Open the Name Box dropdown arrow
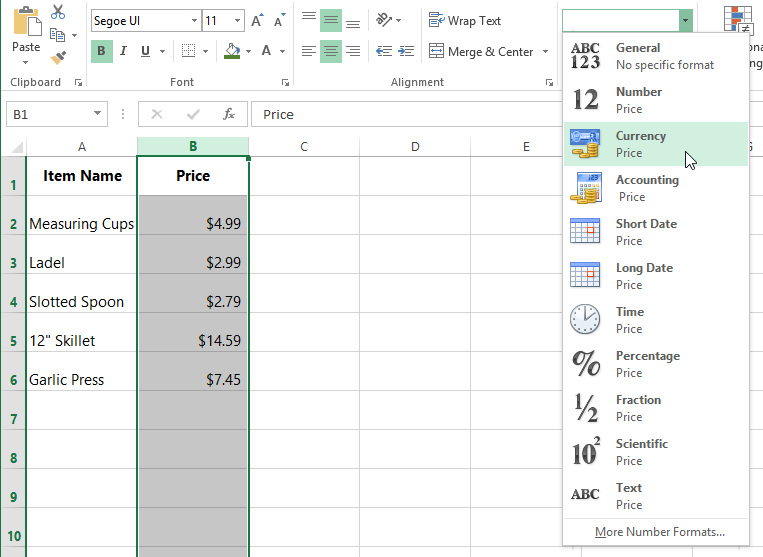763x557 pixels. (97, 114)
